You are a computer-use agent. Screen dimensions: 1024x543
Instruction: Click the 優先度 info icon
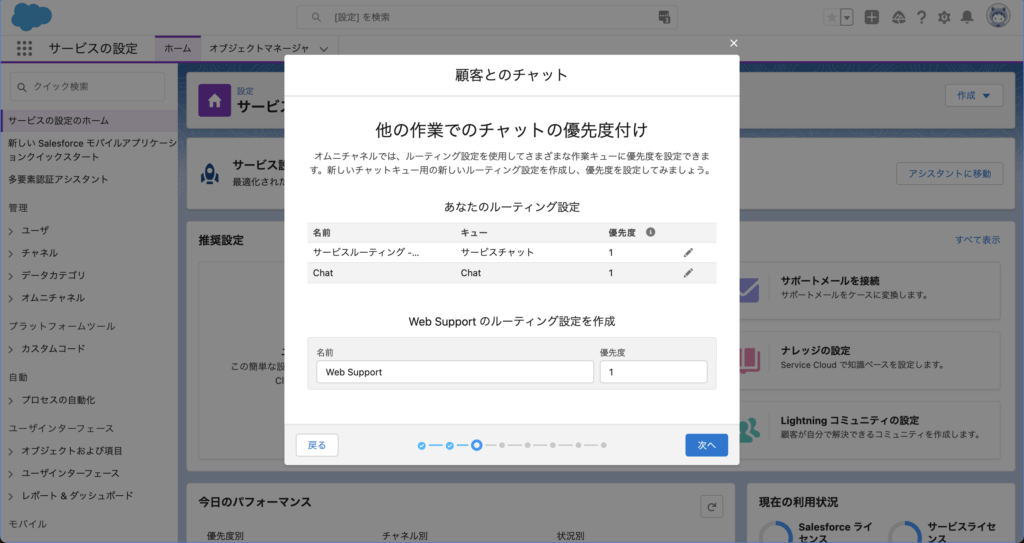[650, 232]
